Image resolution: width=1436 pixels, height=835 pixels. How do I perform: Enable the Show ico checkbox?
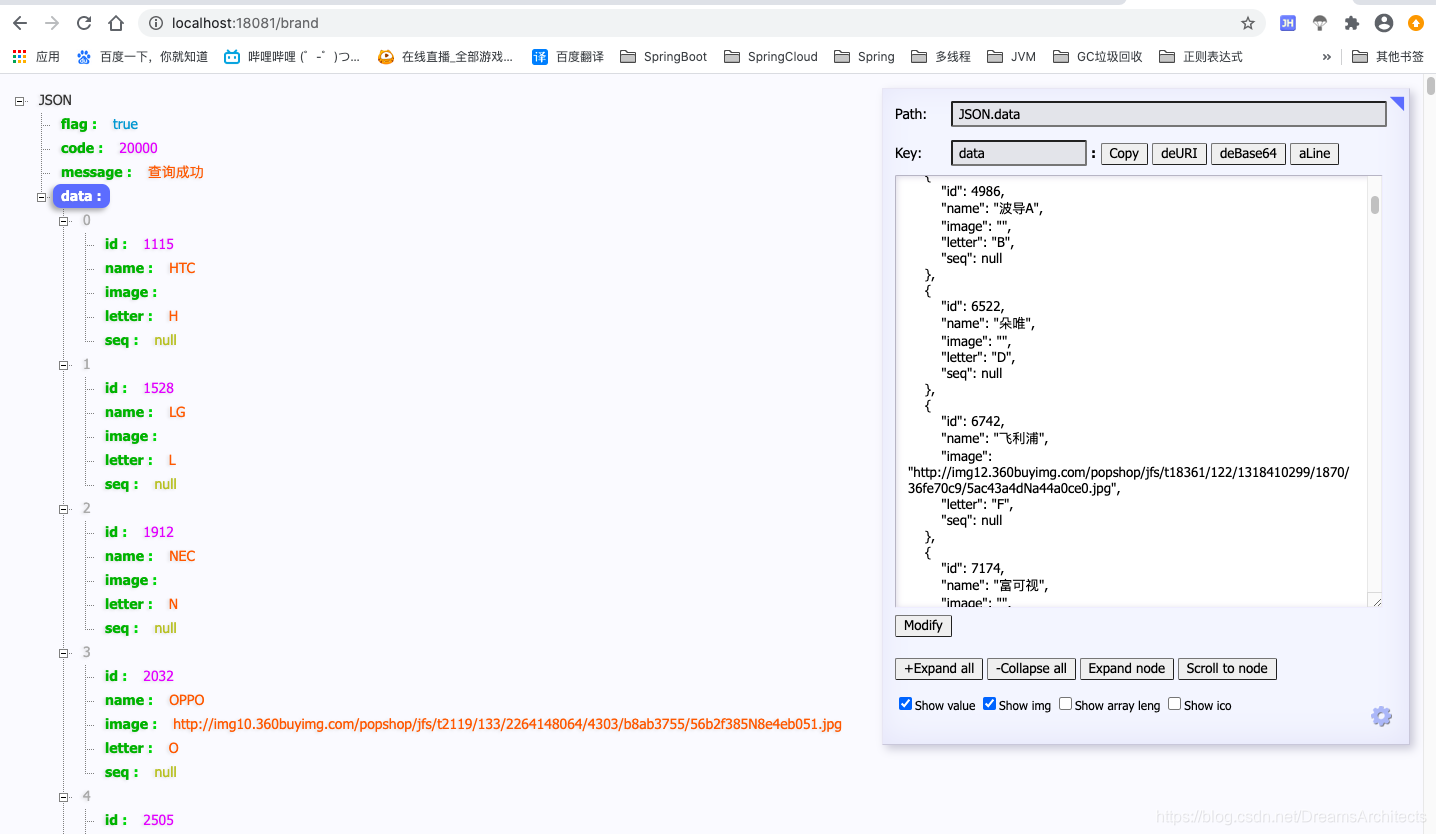pos(1175,704)
